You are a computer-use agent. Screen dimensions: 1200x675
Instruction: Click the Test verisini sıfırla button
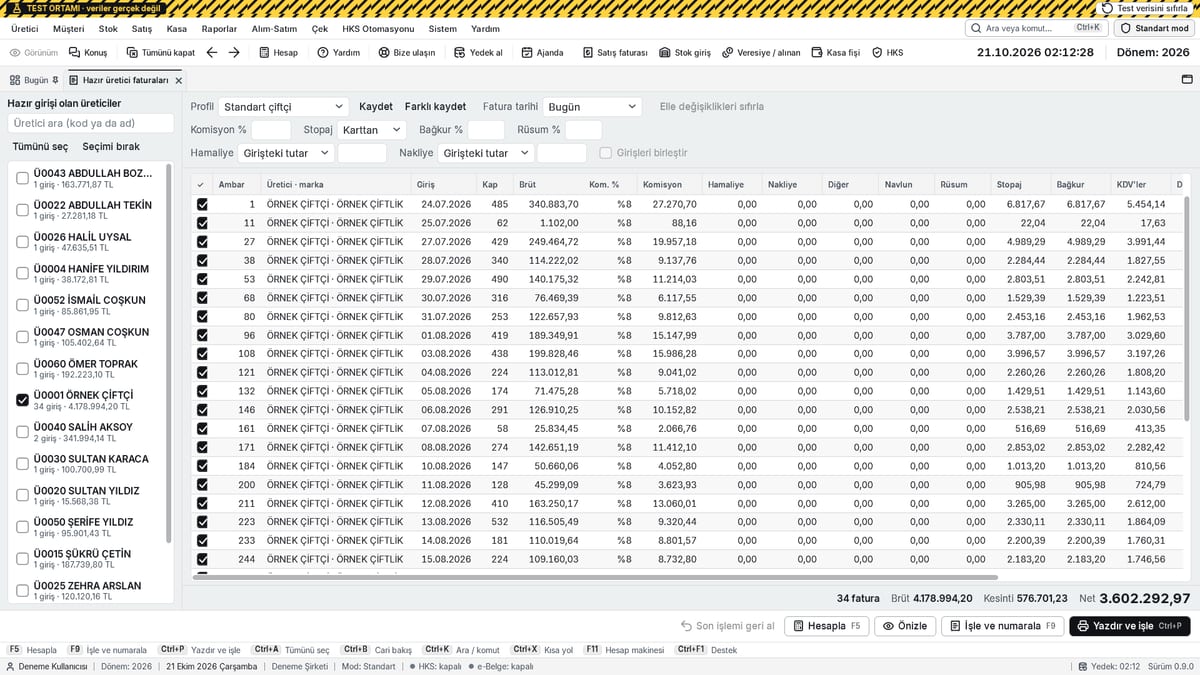tap(1147, 7)
